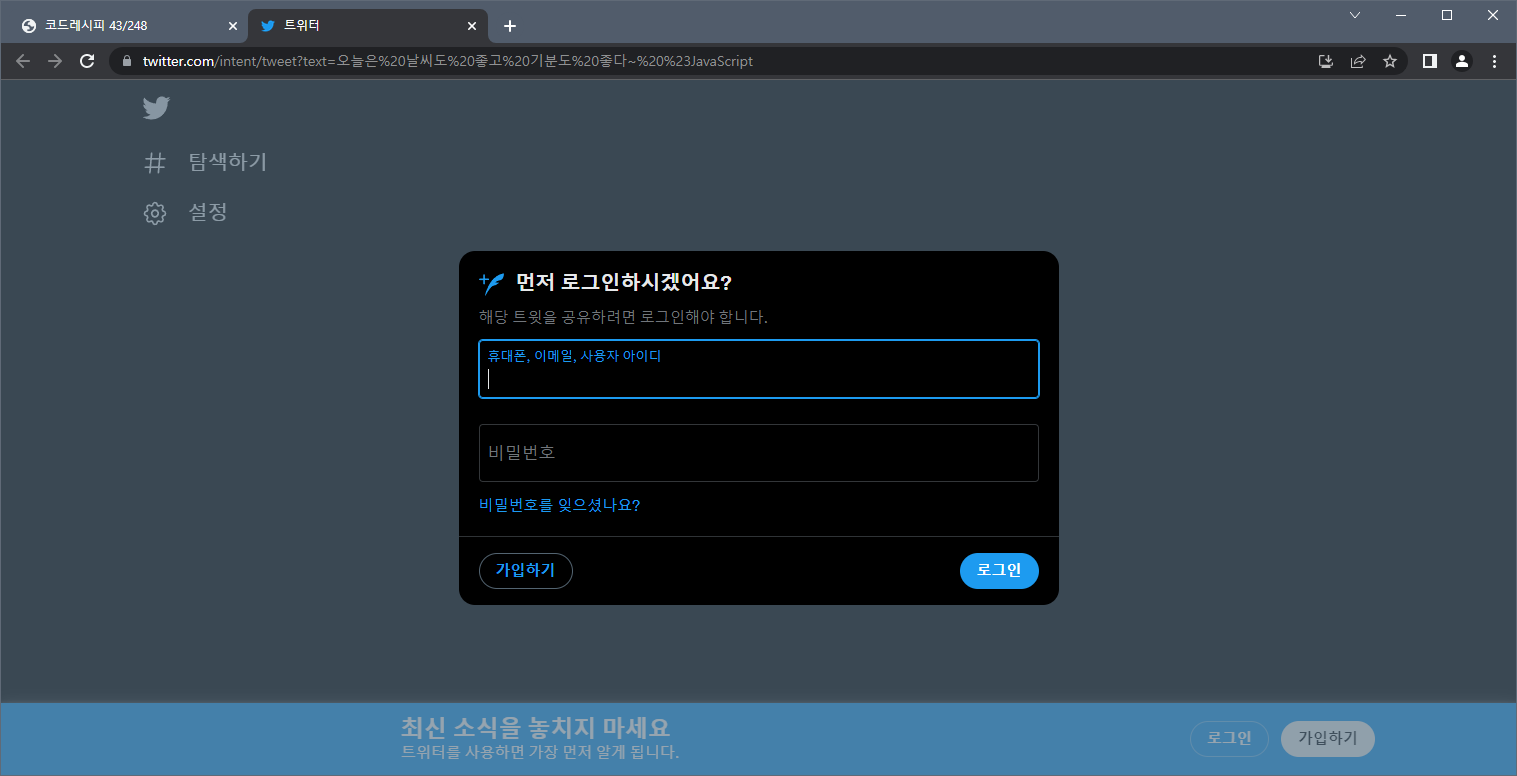Maximize the Chrome window
The image size is (1517, 776).
click(x=1447, y=15)
